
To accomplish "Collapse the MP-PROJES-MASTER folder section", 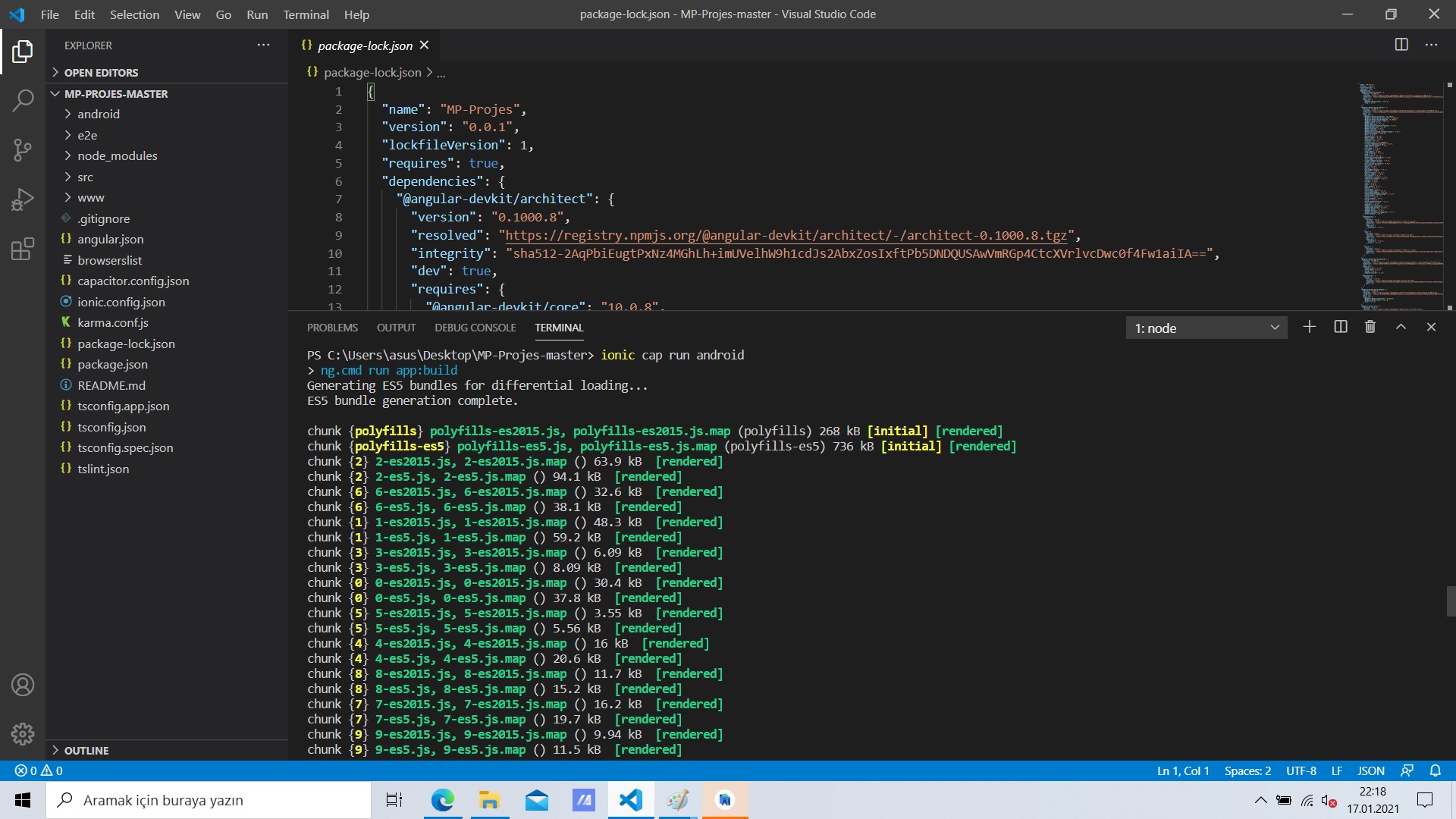I will coord(168,94).
